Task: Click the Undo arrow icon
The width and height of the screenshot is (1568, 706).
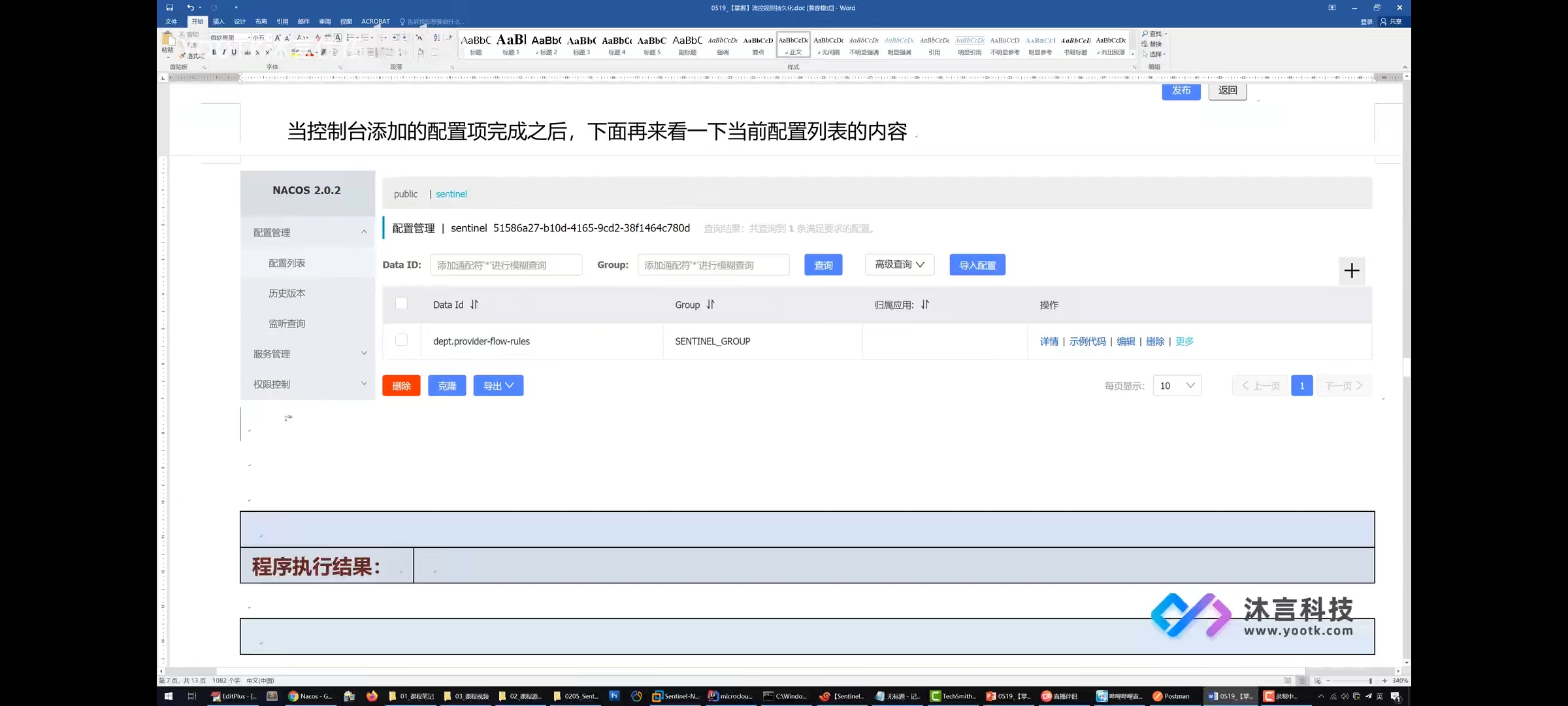Action: 190,7
